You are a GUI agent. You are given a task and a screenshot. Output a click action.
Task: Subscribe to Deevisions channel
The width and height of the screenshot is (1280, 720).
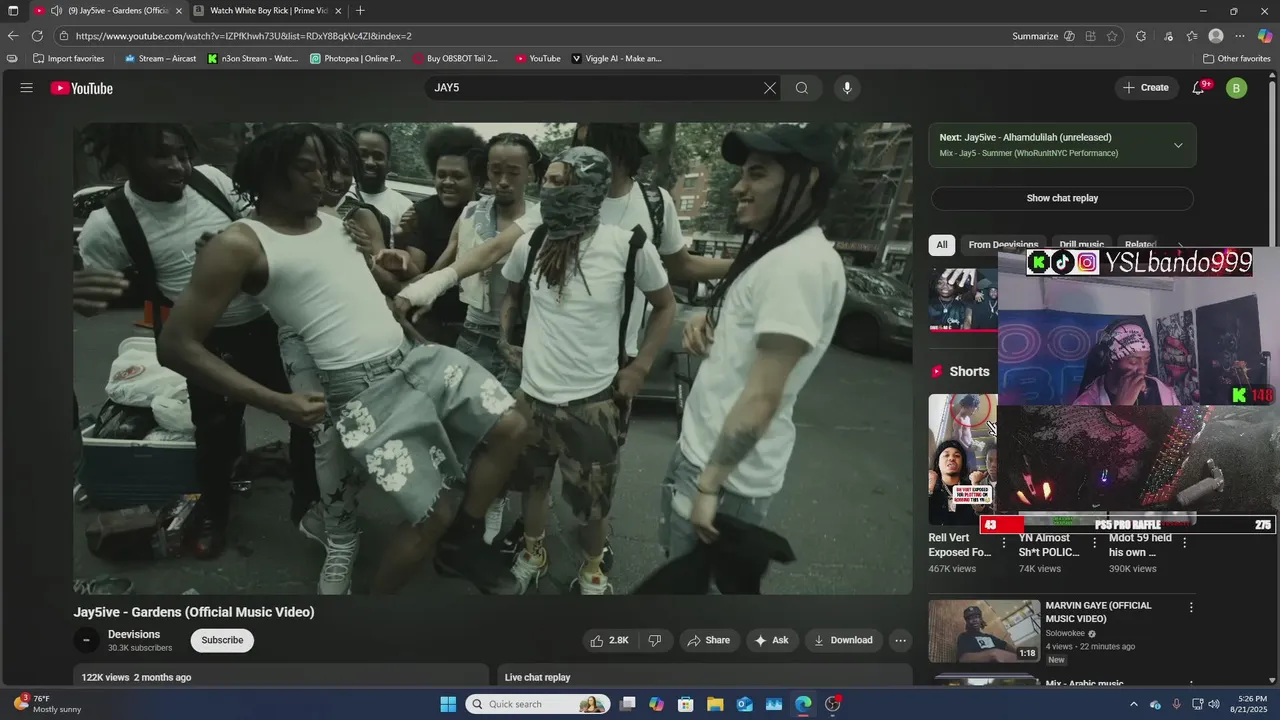pyautogui.click(x=222, y=640)
